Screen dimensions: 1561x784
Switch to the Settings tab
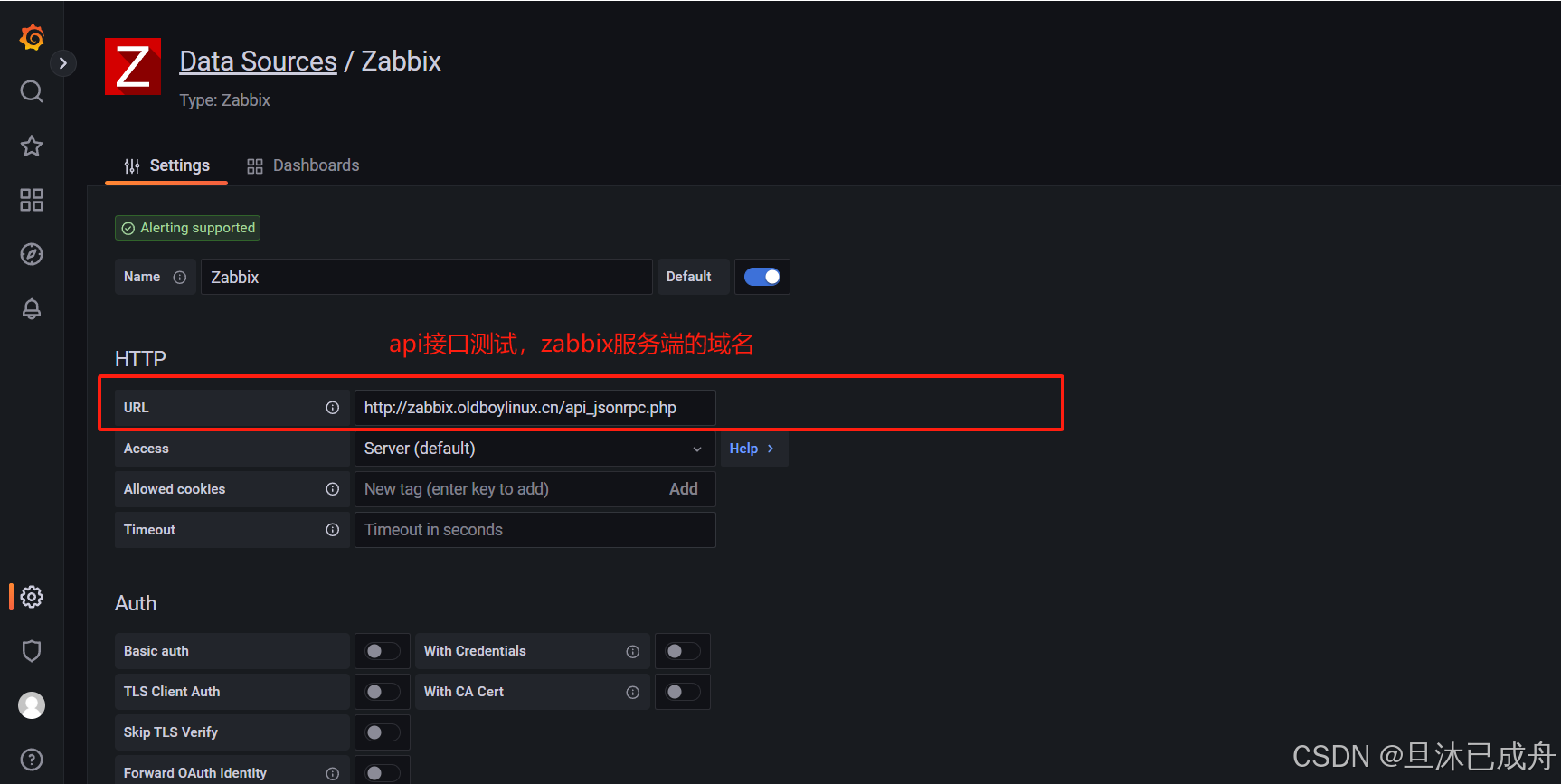(x=166, y=165)
